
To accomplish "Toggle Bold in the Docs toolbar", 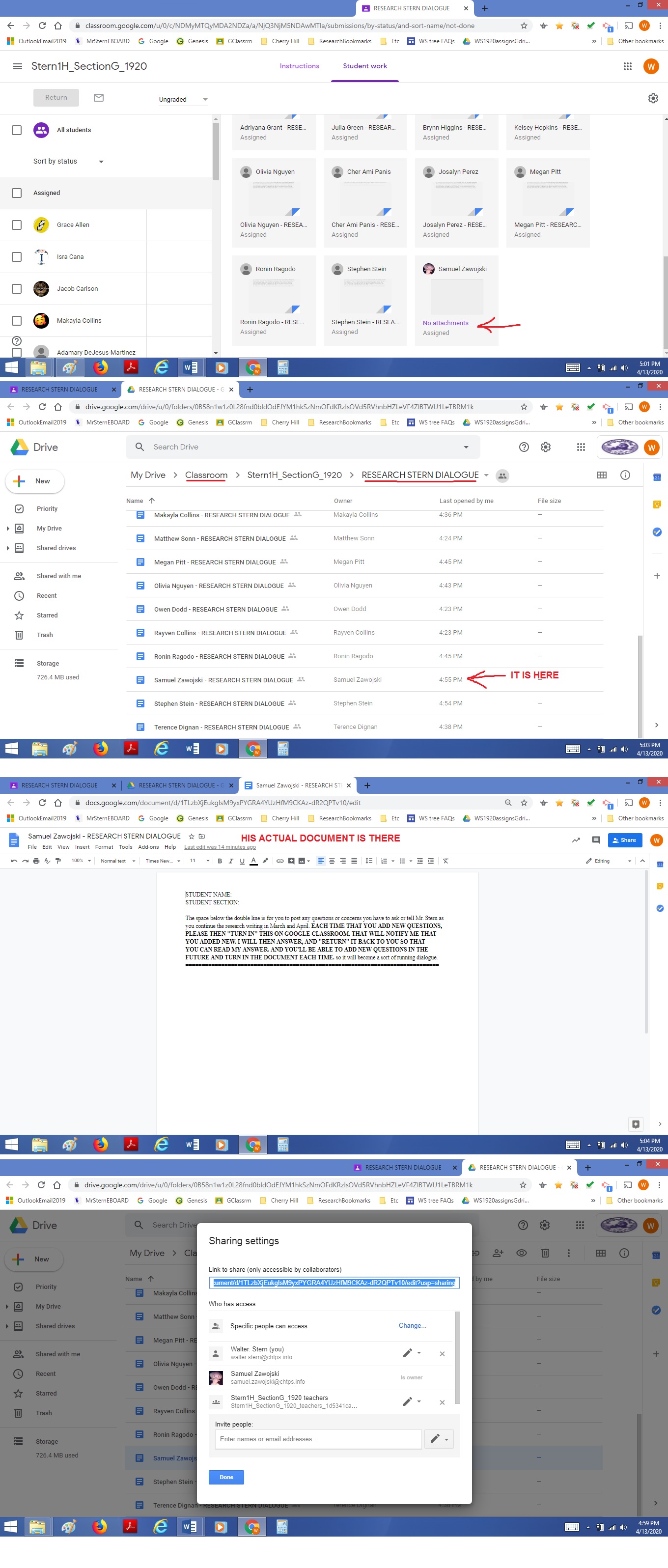I will 220,861.
